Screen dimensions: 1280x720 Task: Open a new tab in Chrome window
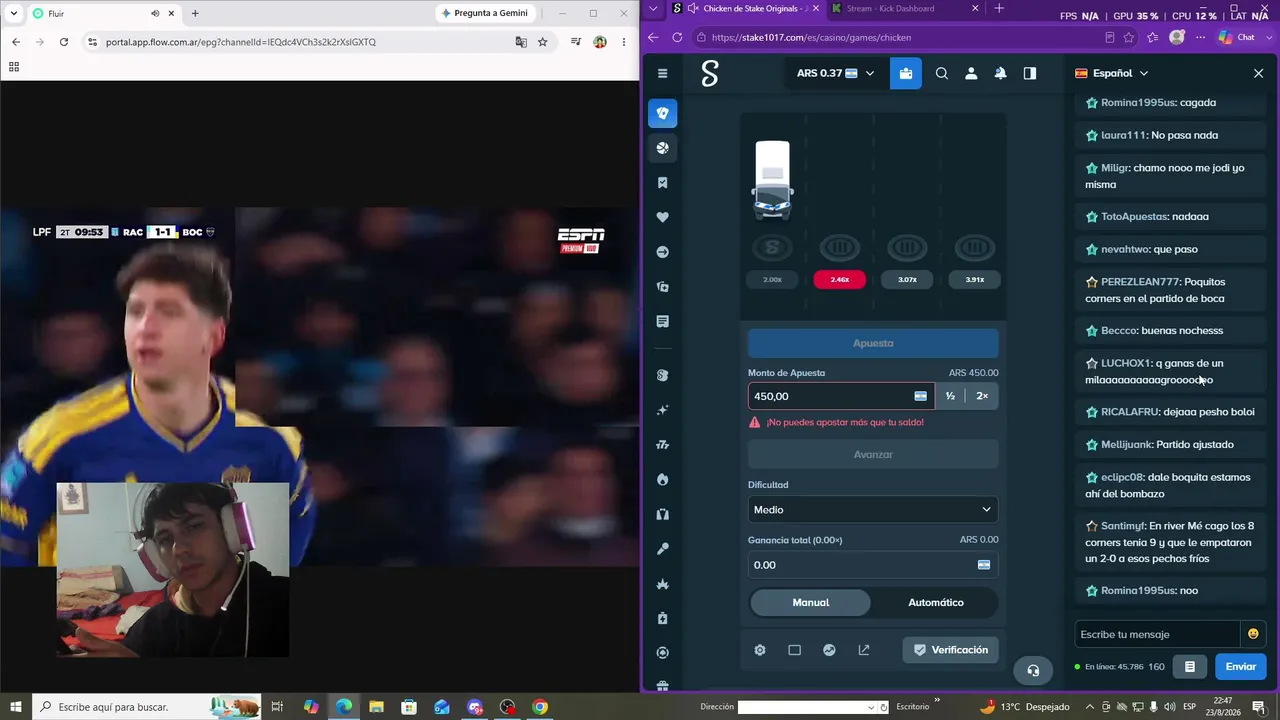tap(195, 13)
